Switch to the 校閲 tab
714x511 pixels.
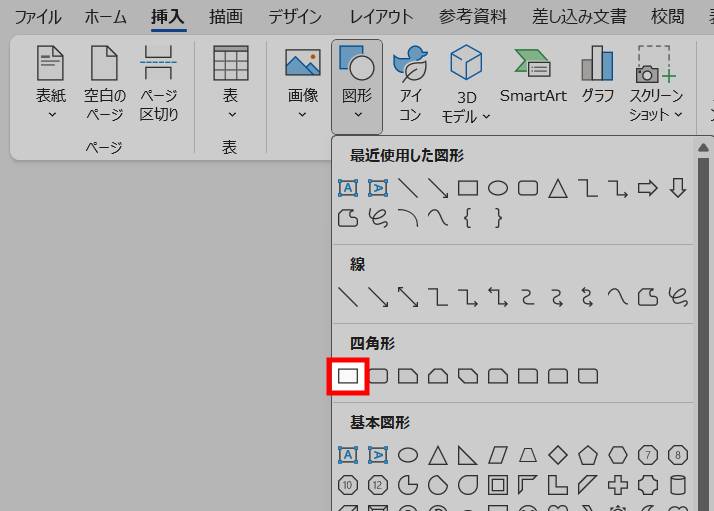tap(668, 17)
